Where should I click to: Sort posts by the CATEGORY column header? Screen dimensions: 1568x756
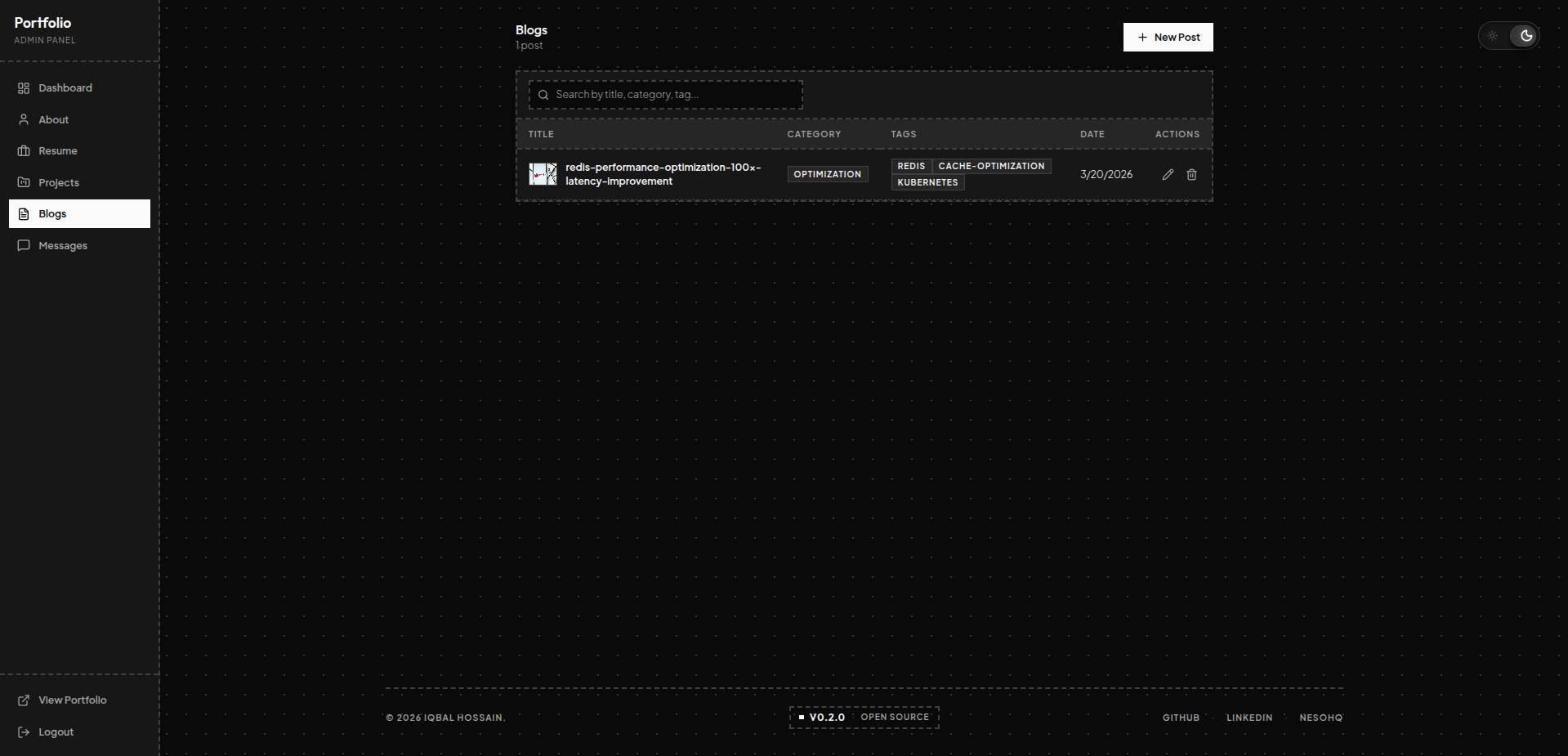point(813,134)
